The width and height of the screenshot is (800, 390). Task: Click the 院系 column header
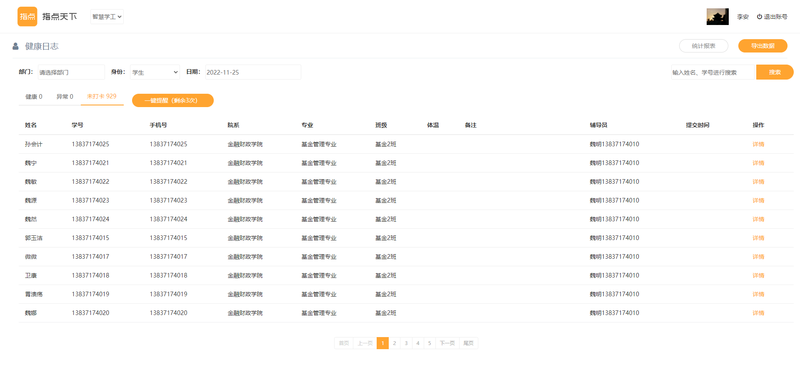tap(233, 125)
